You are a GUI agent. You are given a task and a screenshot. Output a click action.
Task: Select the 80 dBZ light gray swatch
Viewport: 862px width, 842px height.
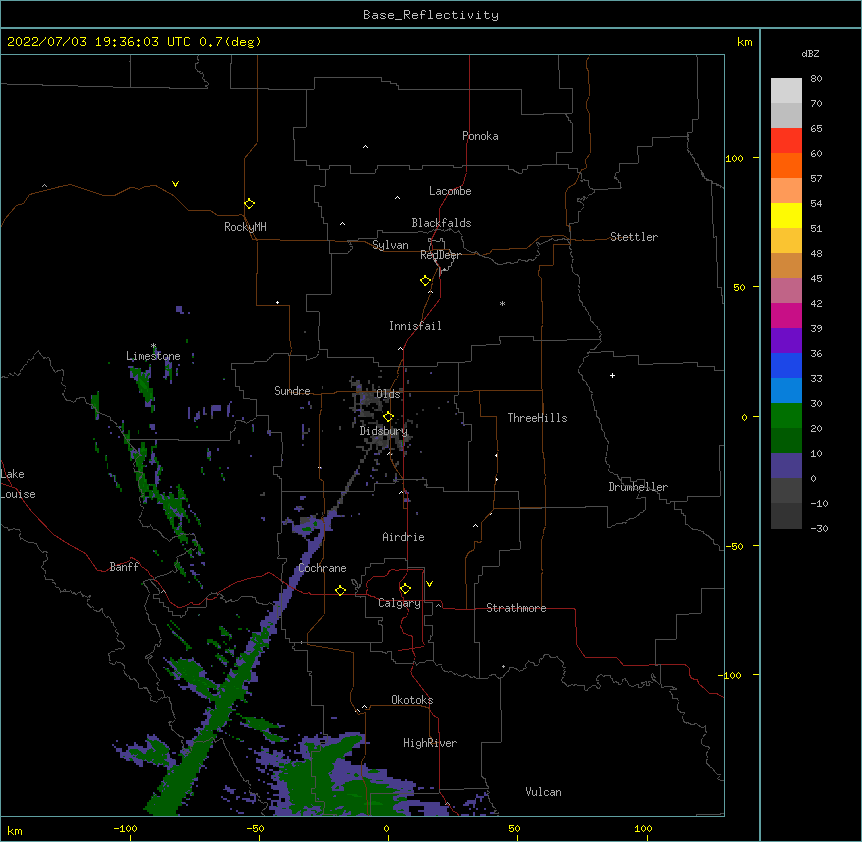[786, 91]
